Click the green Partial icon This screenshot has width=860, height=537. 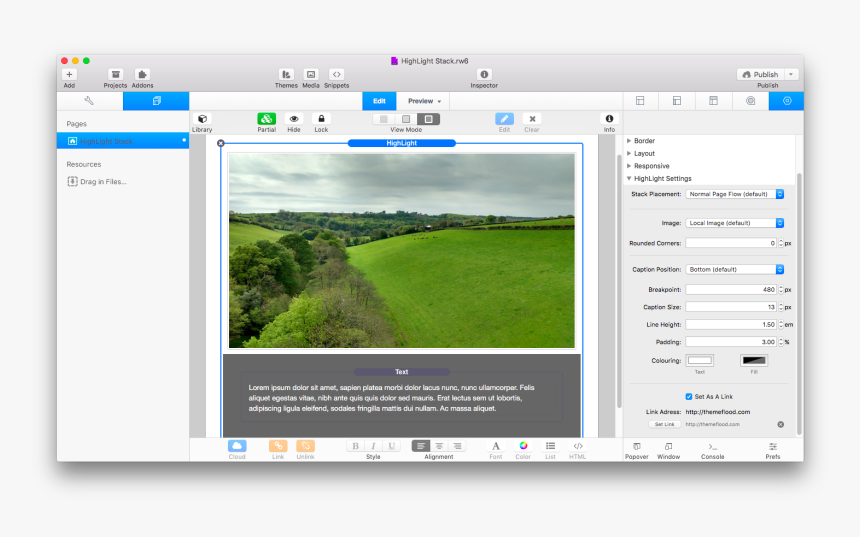click(x=267, y=119)
